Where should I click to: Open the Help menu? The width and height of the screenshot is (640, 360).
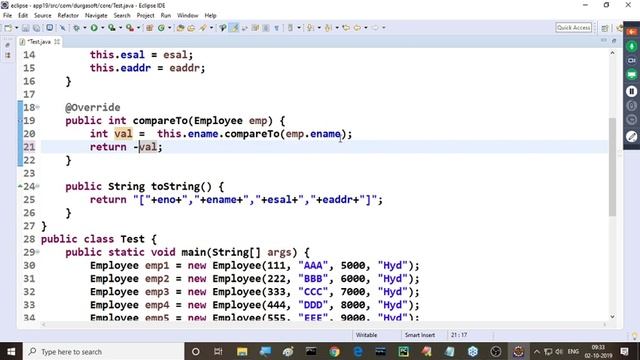point(210,16)
